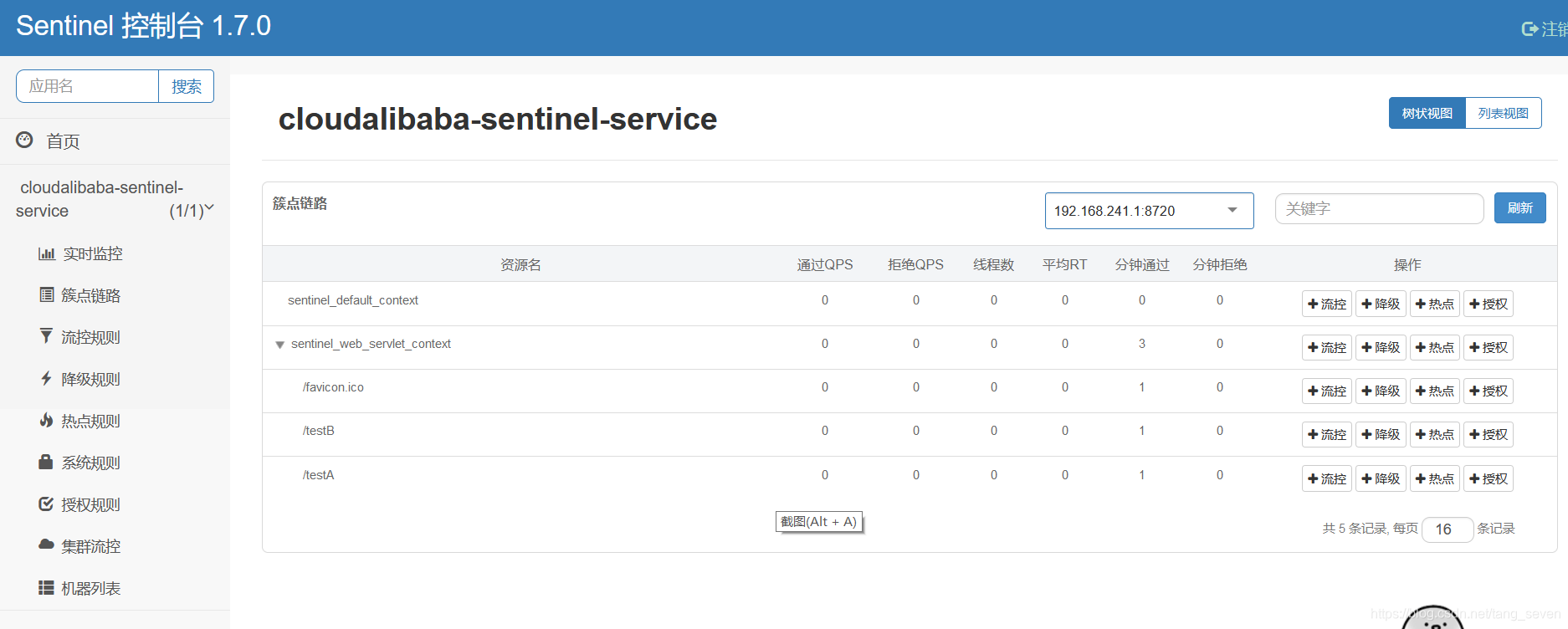Add 热点 rule for /testB
Image resolution: width=1568 pixels, height=629 pixels.
coord(1435,434)
